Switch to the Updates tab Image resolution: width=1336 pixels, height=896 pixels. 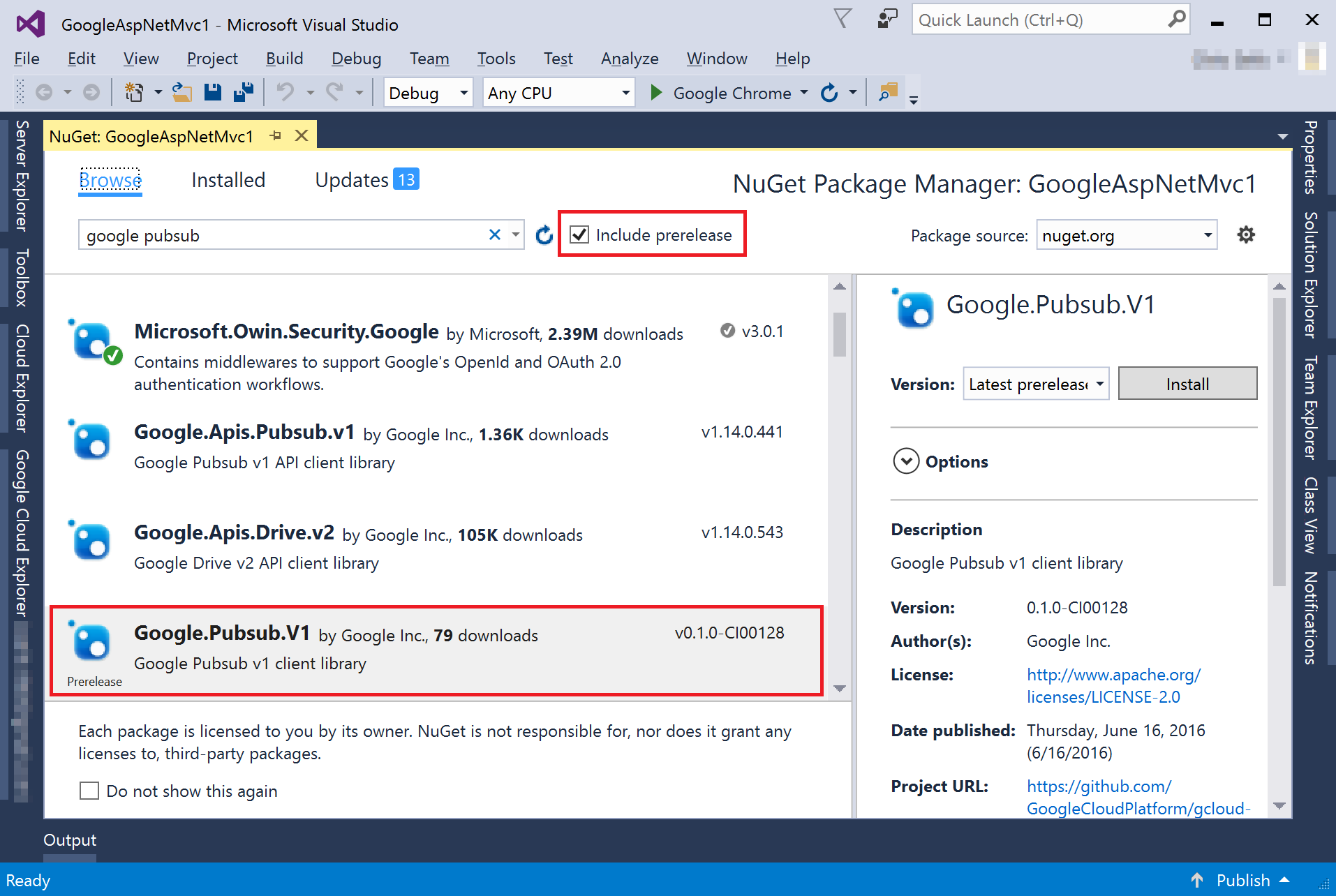point(352,179)
